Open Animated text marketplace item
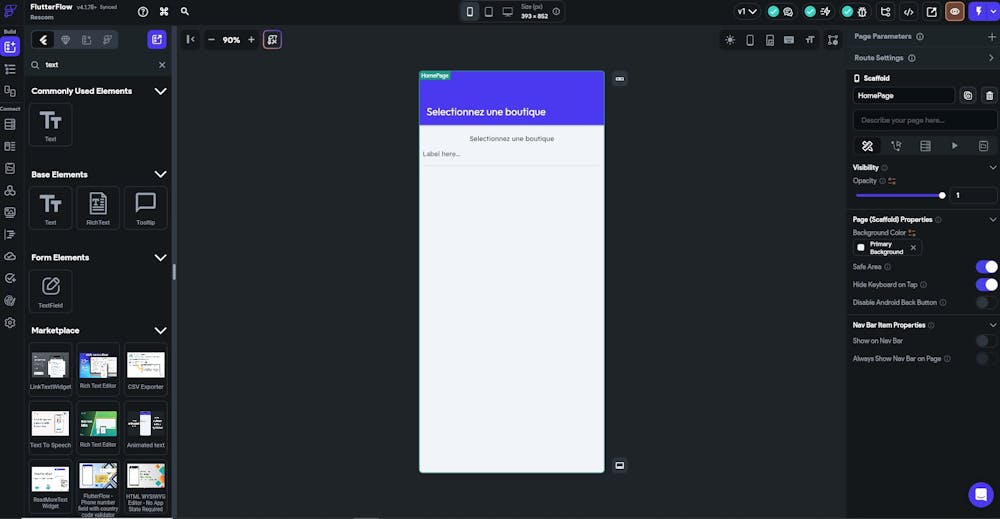The height and width of the screenshot is (519, 1000). tap(145, 427)
